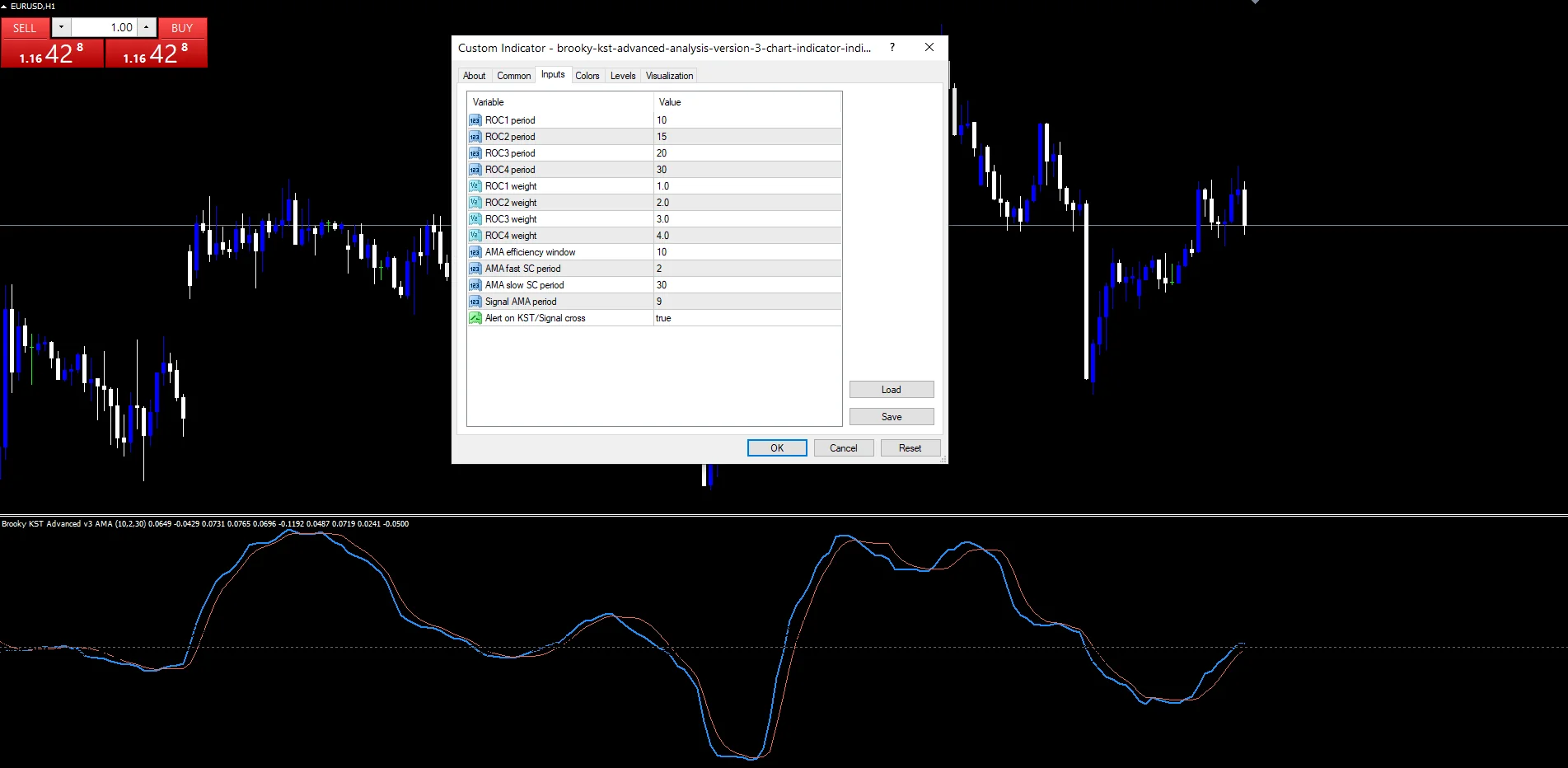
Task: Close the Custom Indicator dialog
Action: (929, 48)
